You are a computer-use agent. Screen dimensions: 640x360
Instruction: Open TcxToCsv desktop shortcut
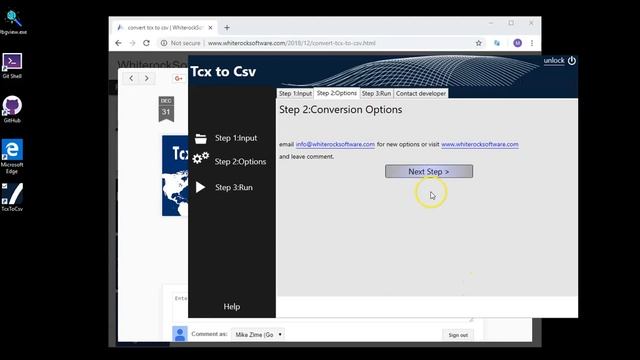(x=12, y=198)
